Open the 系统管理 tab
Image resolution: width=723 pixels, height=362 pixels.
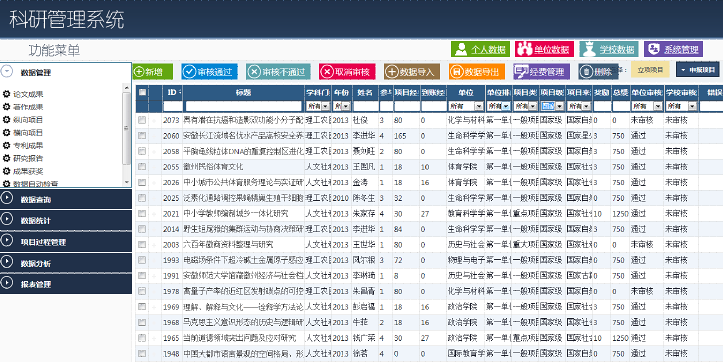click(x=674, y=49)
